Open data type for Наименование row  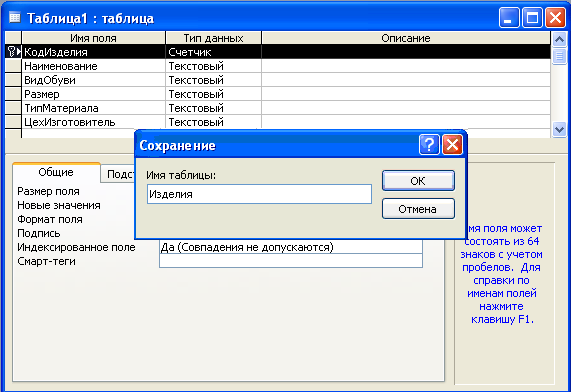coord(213,66)
